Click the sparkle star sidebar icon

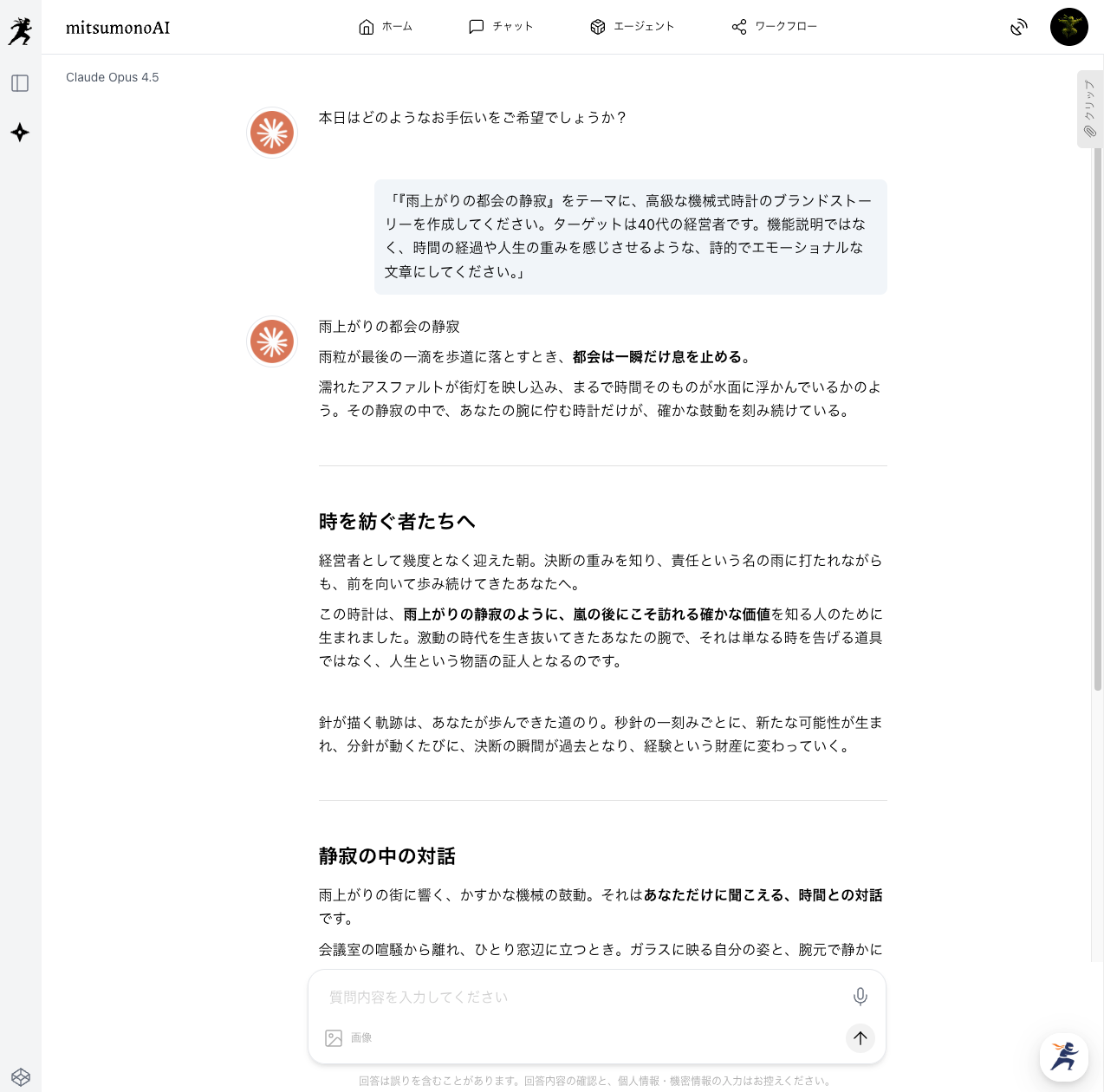(20, 133)
